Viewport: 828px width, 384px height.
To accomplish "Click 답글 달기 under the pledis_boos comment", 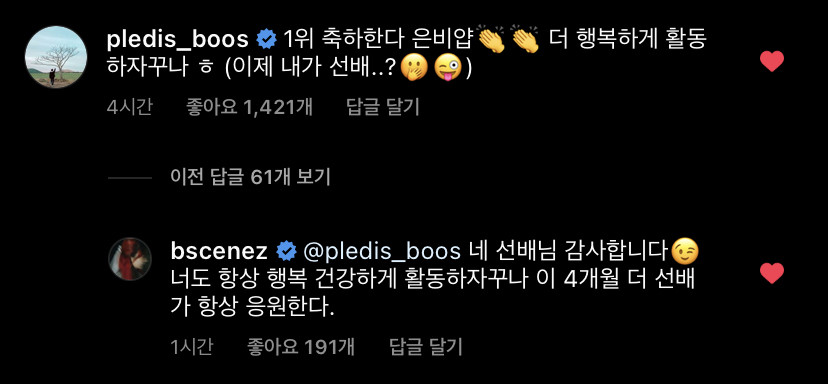I will pos(383,107).
